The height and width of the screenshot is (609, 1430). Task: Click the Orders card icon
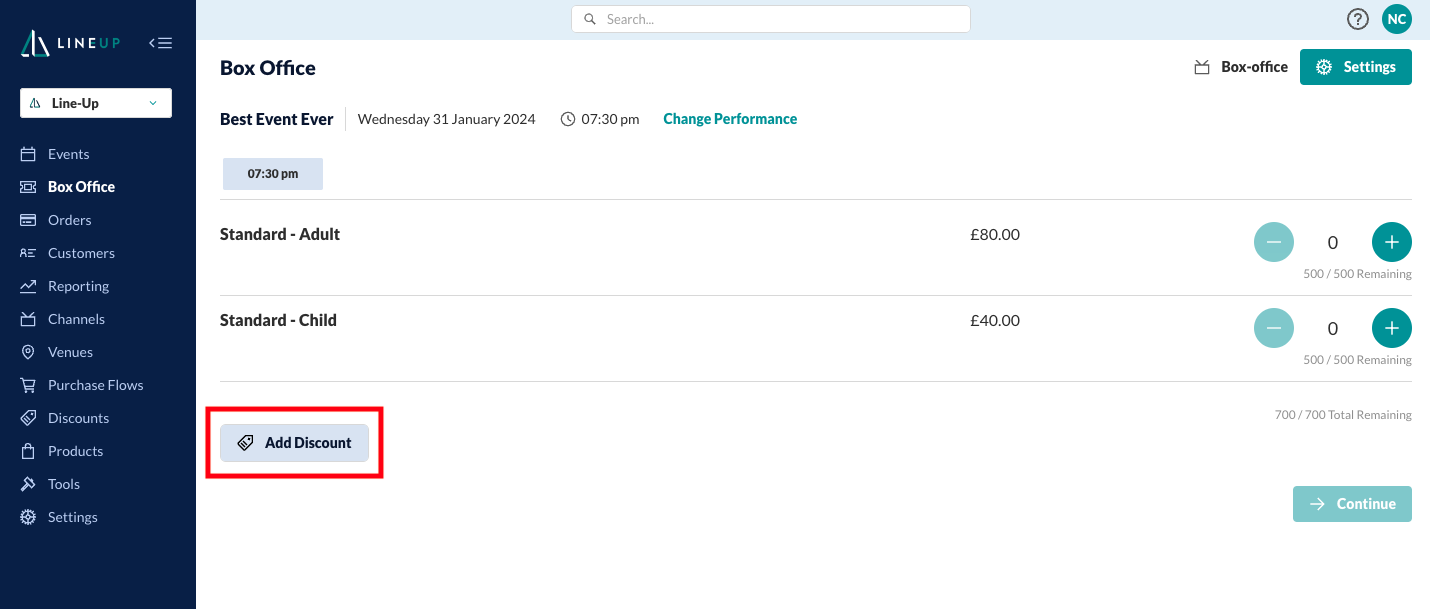28,220
